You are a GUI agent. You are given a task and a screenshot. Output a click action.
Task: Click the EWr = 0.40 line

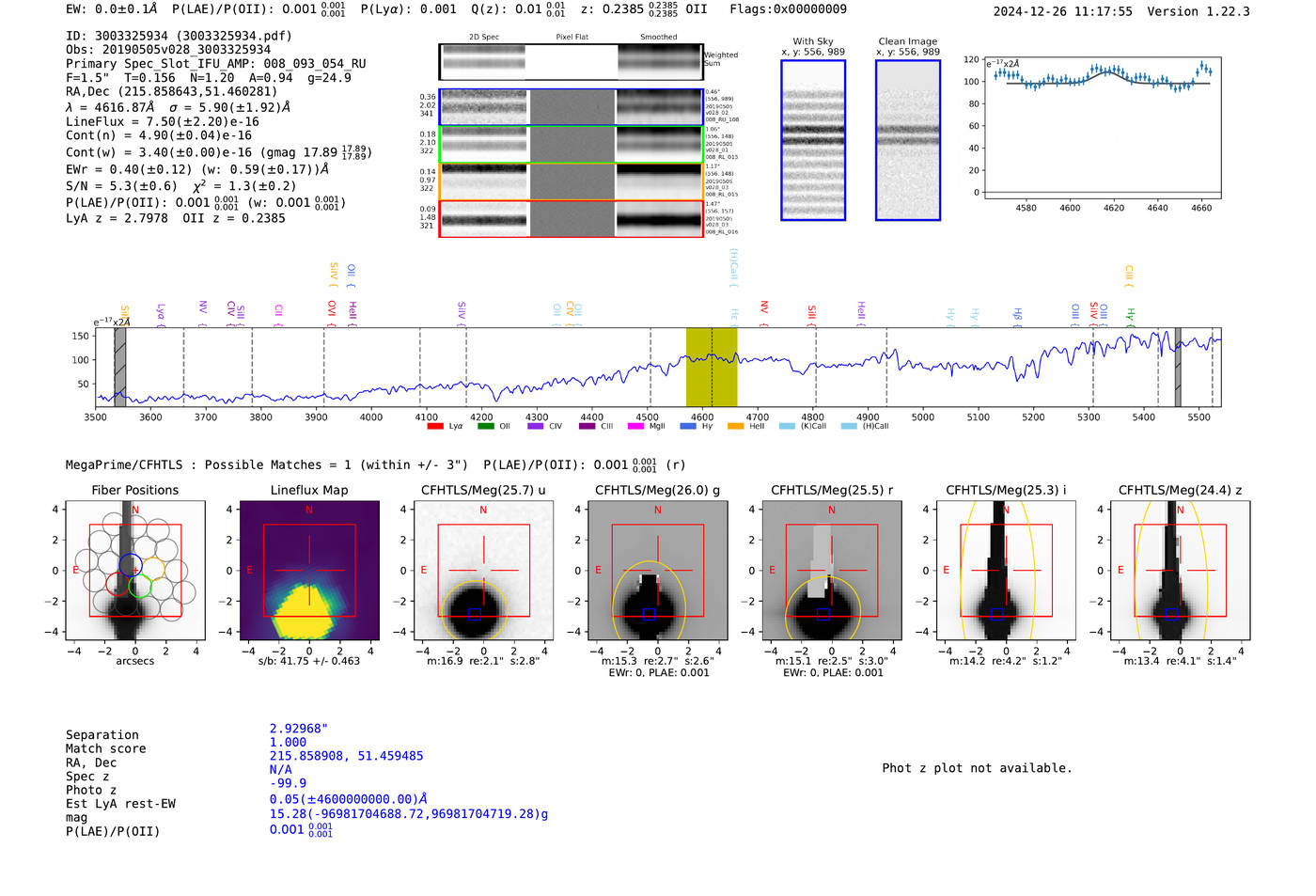(197, 169)
